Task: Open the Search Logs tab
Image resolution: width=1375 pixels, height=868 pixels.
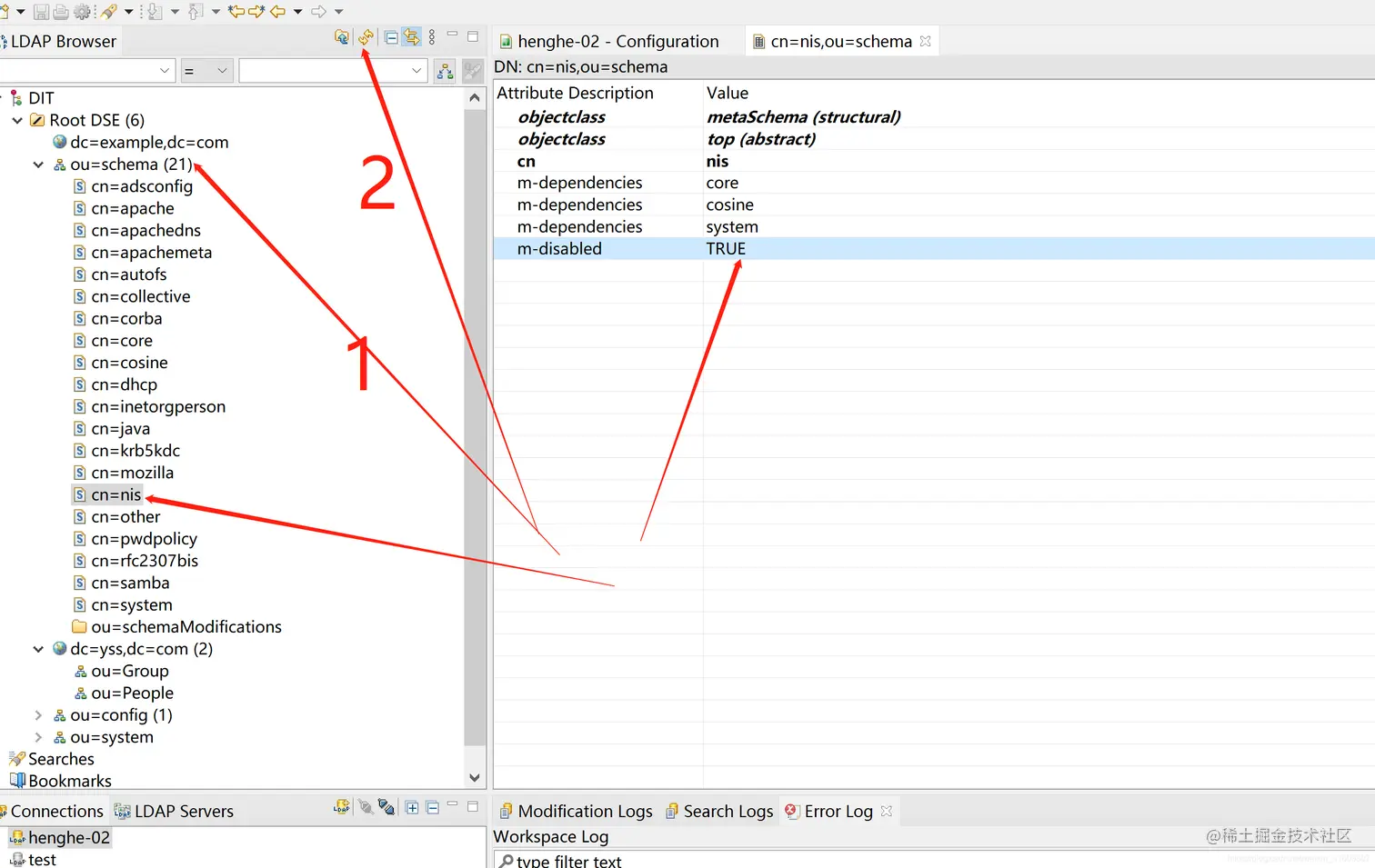Action: pyautogui.click(x=718, y=811)
